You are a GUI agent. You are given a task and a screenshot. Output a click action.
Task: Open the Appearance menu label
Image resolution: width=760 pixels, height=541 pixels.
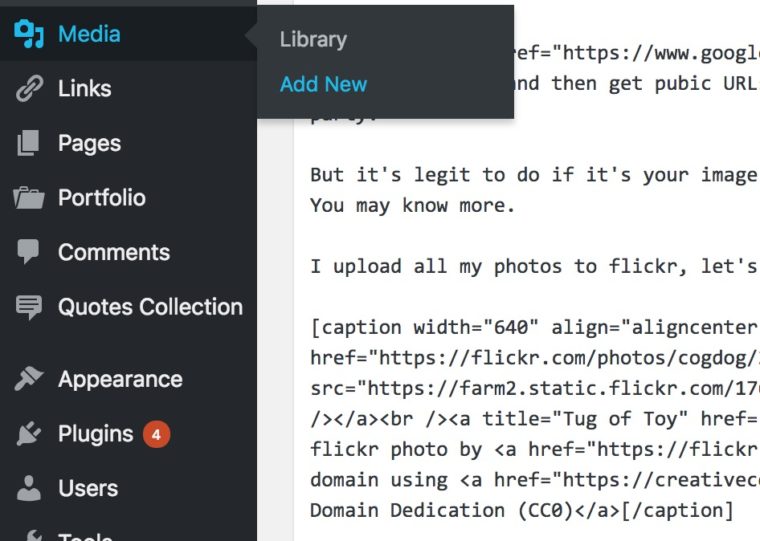pyautogui.click(x=120, y=379)
